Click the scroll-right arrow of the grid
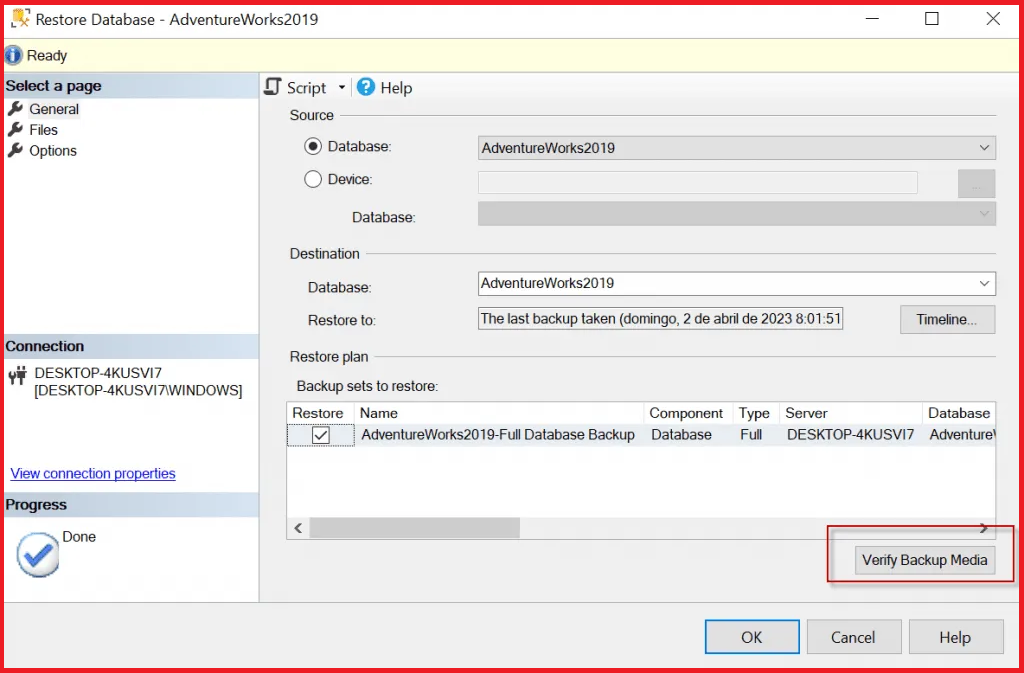 point(984,527)
